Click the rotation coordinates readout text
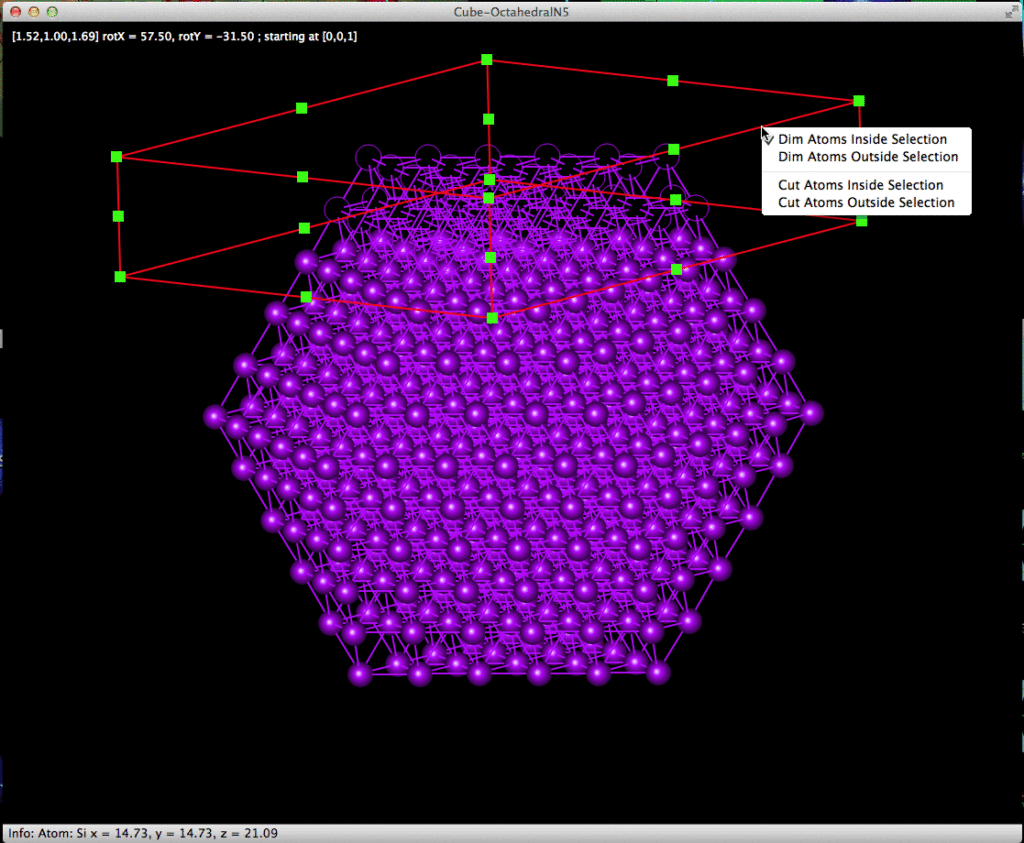The width and height of the screenshot is (1024, 843). point(184,37)
